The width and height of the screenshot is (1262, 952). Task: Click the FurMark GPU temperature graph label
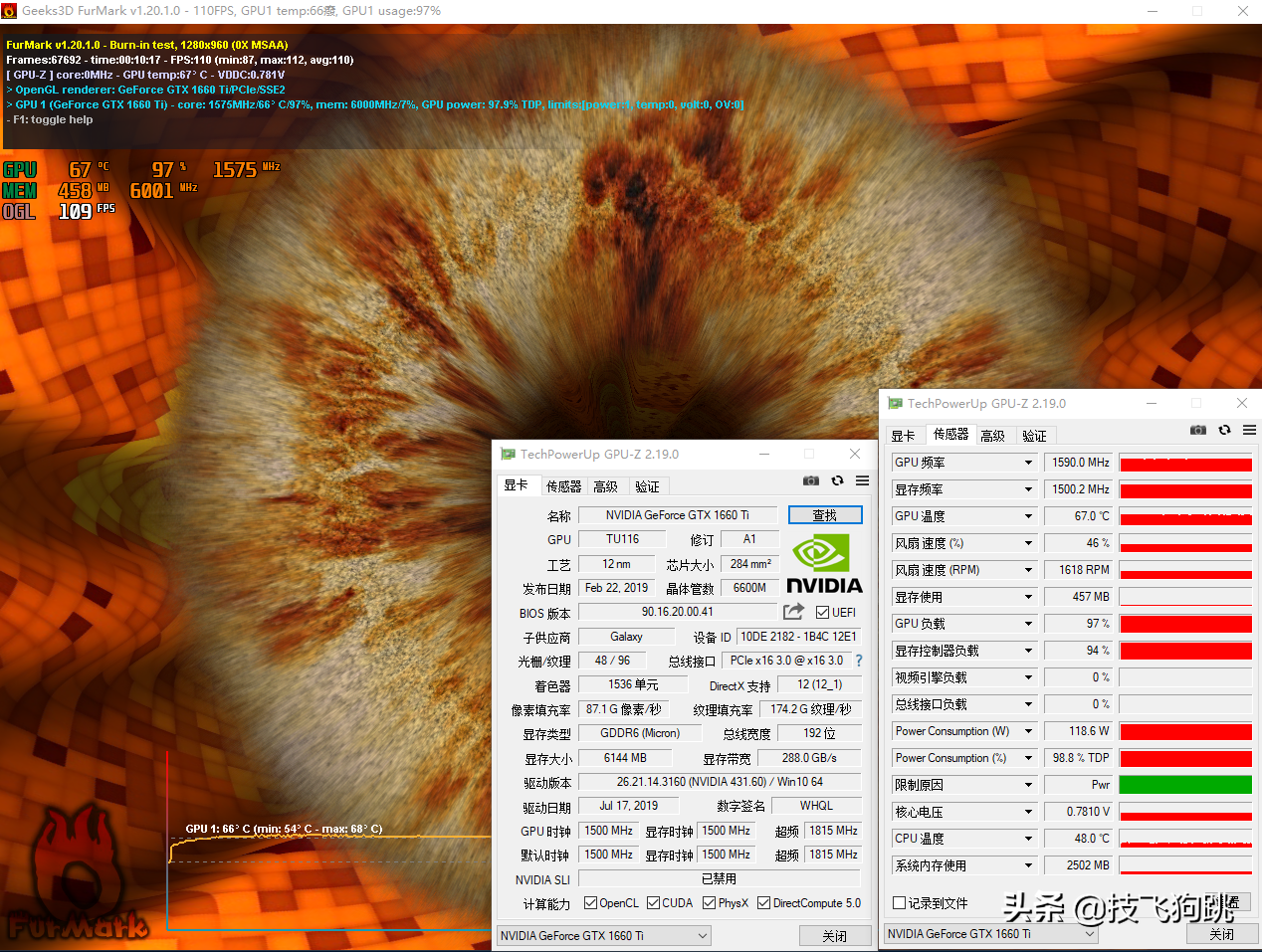point(284,829)
